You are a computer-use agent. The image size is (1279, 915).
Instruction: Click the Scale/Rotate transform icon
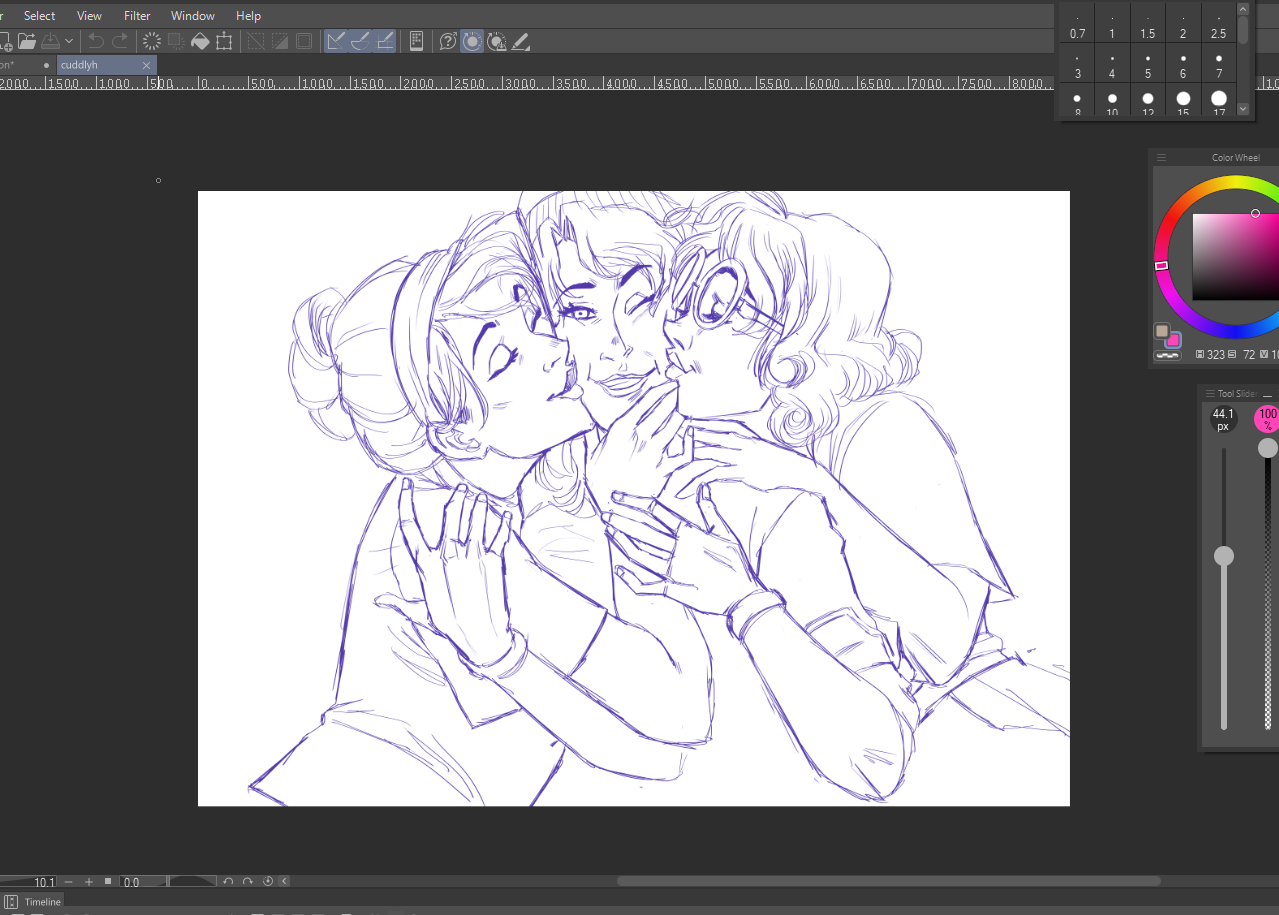225,41
